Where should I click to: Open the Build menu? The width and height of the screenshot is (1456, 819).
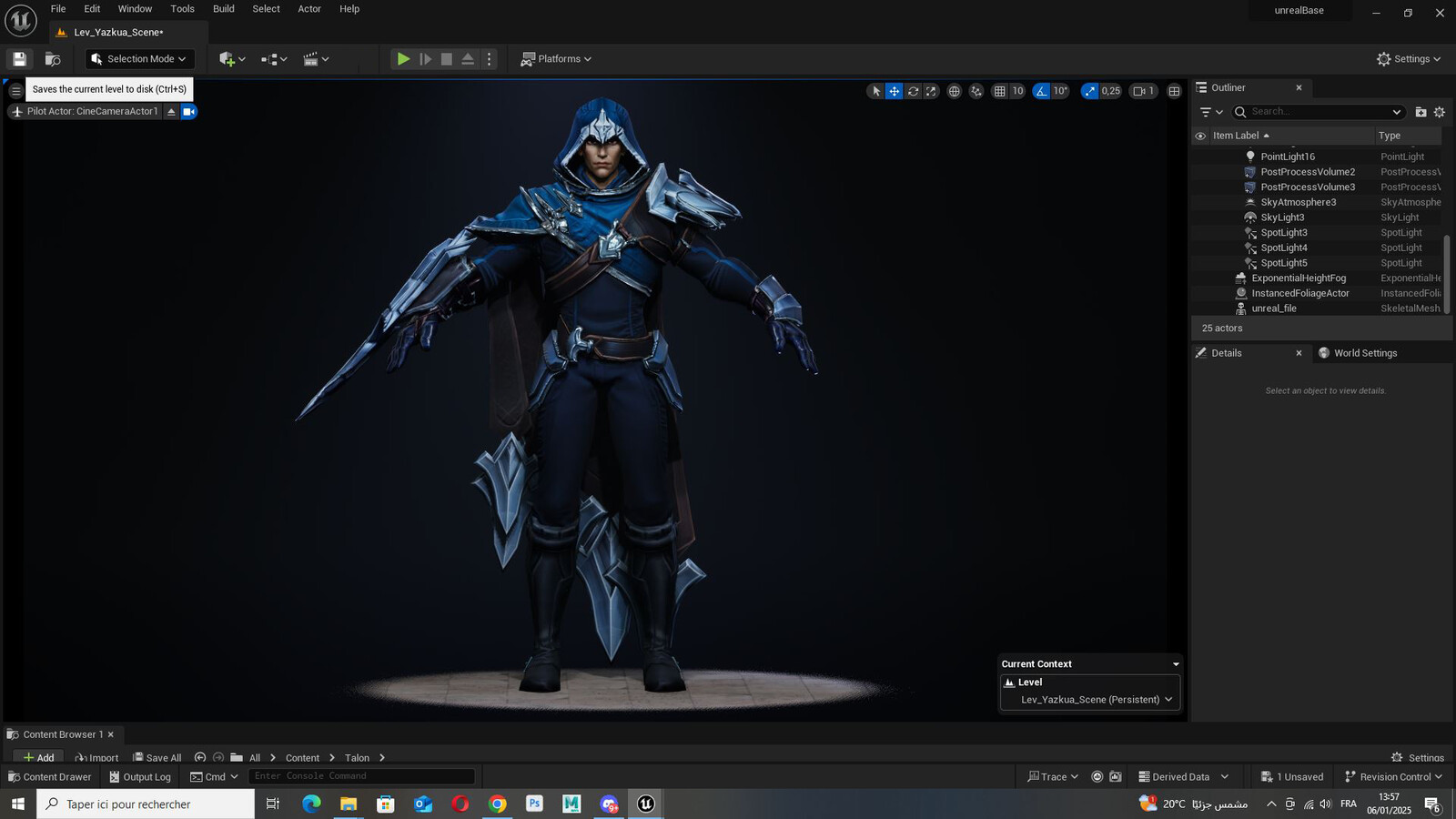224,9
